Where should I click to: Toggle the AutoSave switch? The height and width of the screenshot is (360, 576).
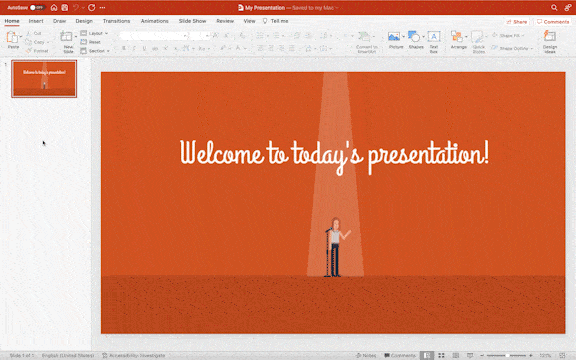tap(37, 7)
